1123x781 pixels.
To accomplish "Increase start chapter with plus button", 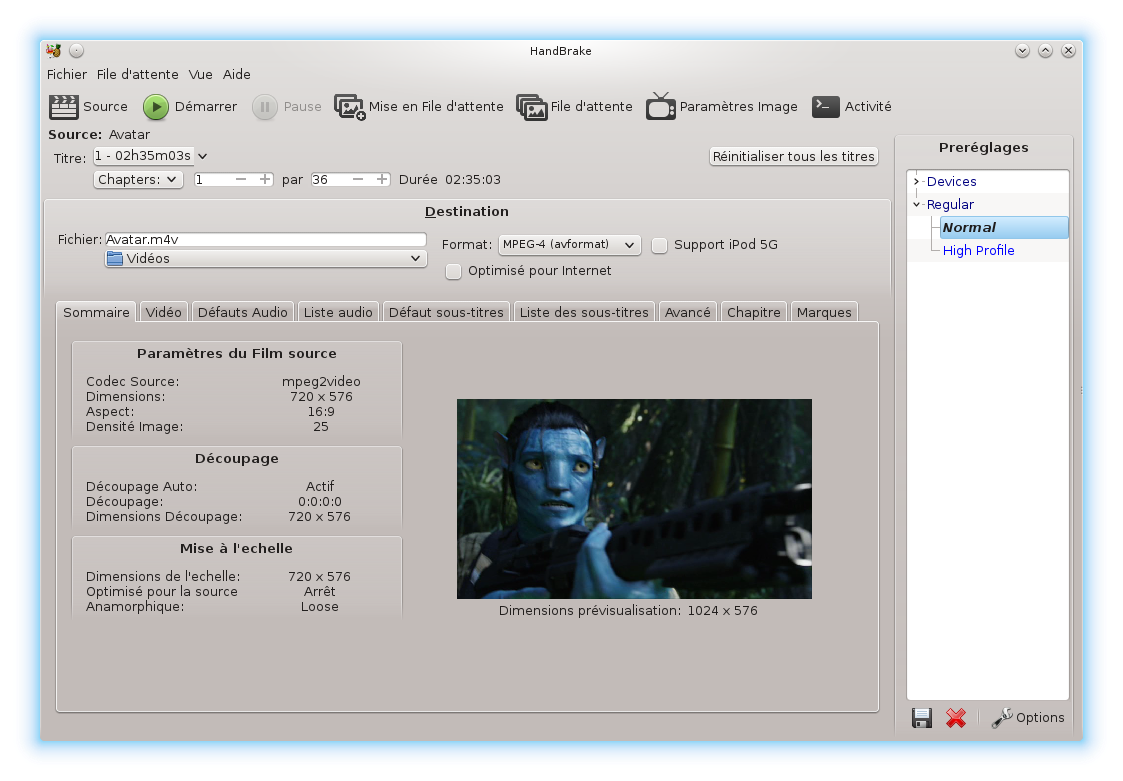I will [x=265, y=179].
